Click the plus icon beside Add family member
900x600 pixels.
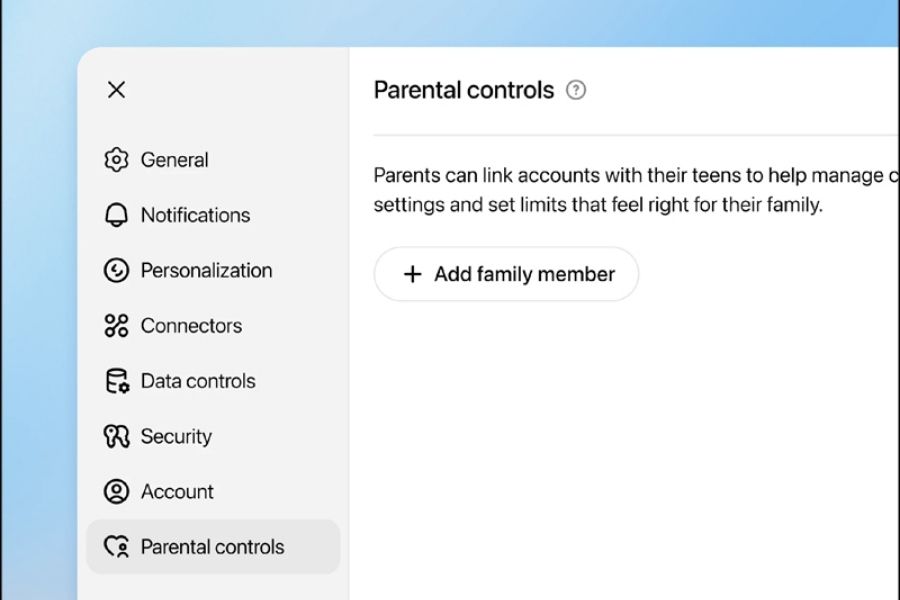(412, 274)
